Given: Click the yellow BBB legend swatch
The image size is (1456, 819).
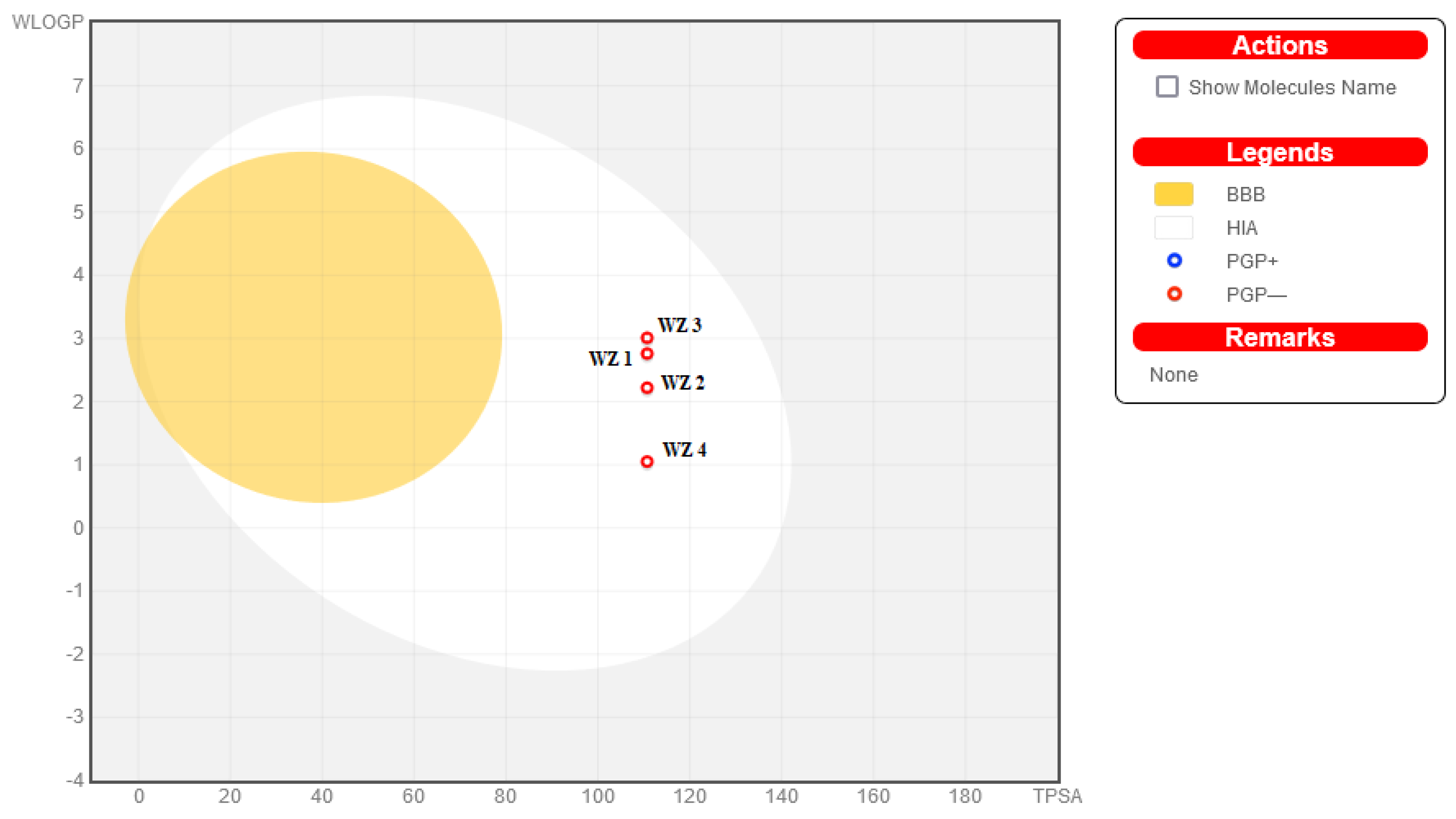Looking at the screenshot, I should pyautogui.click(x=1174, y=194).
